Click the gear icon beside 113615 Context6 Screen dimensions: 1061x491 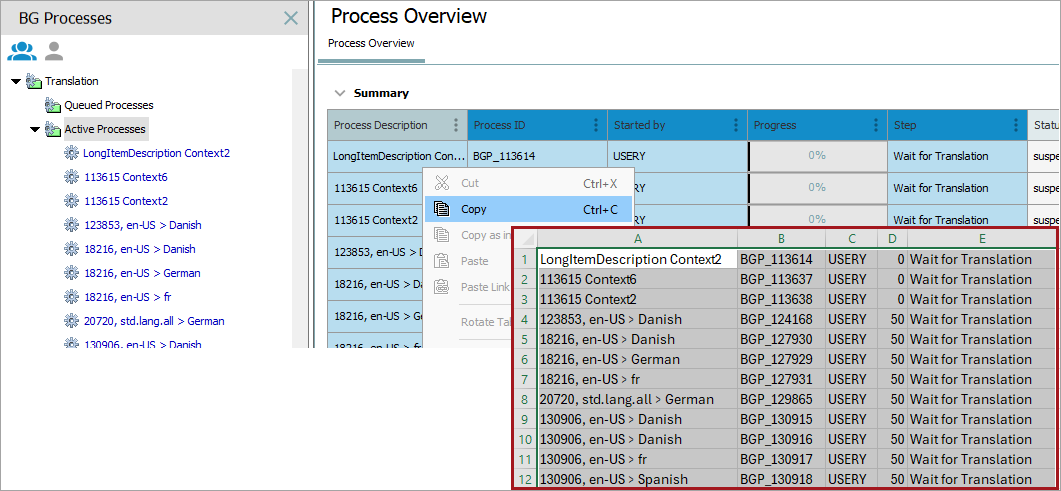71,177
